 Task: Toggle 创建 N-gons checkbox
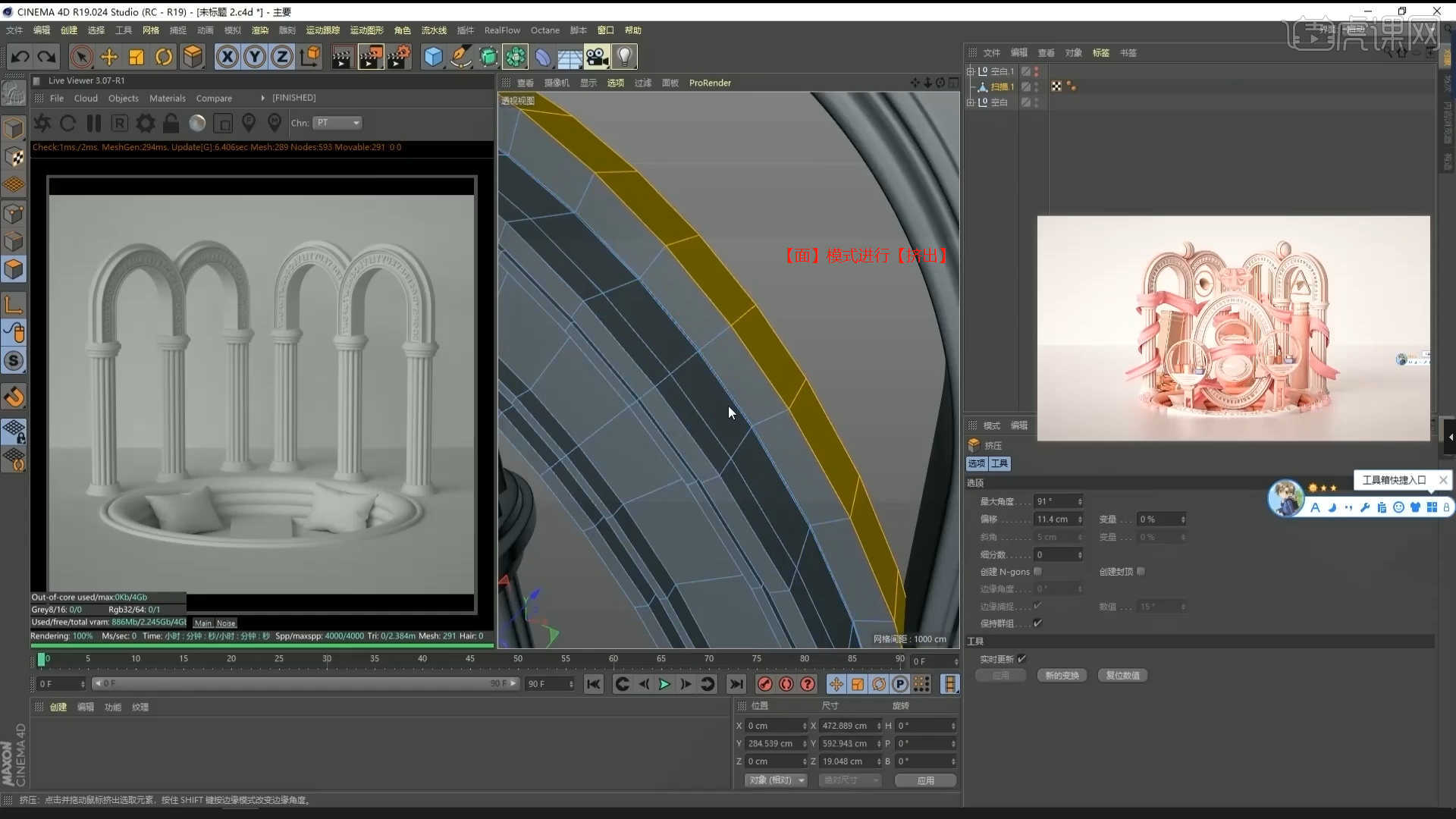click(1037, 572)
